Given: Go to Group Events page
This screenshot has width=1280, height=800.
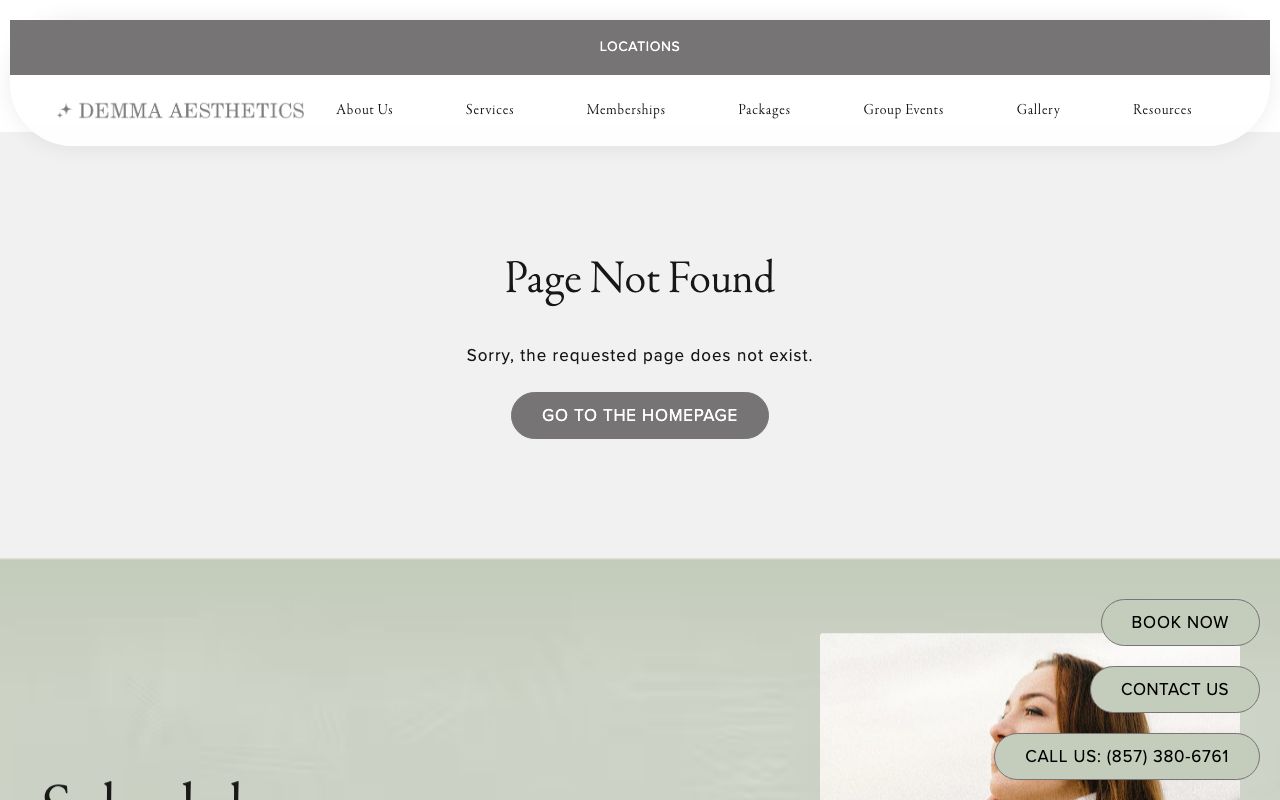Looking at the screenshot, I should [x=903, y=110].
